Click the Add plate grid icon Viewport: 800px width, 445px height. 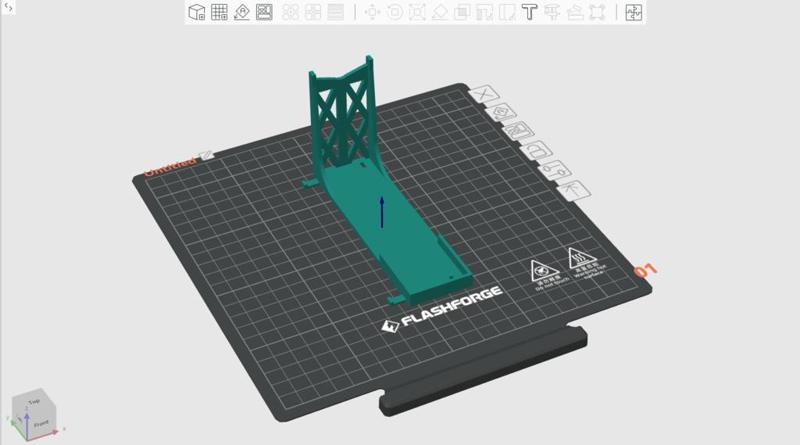point(219,12)
